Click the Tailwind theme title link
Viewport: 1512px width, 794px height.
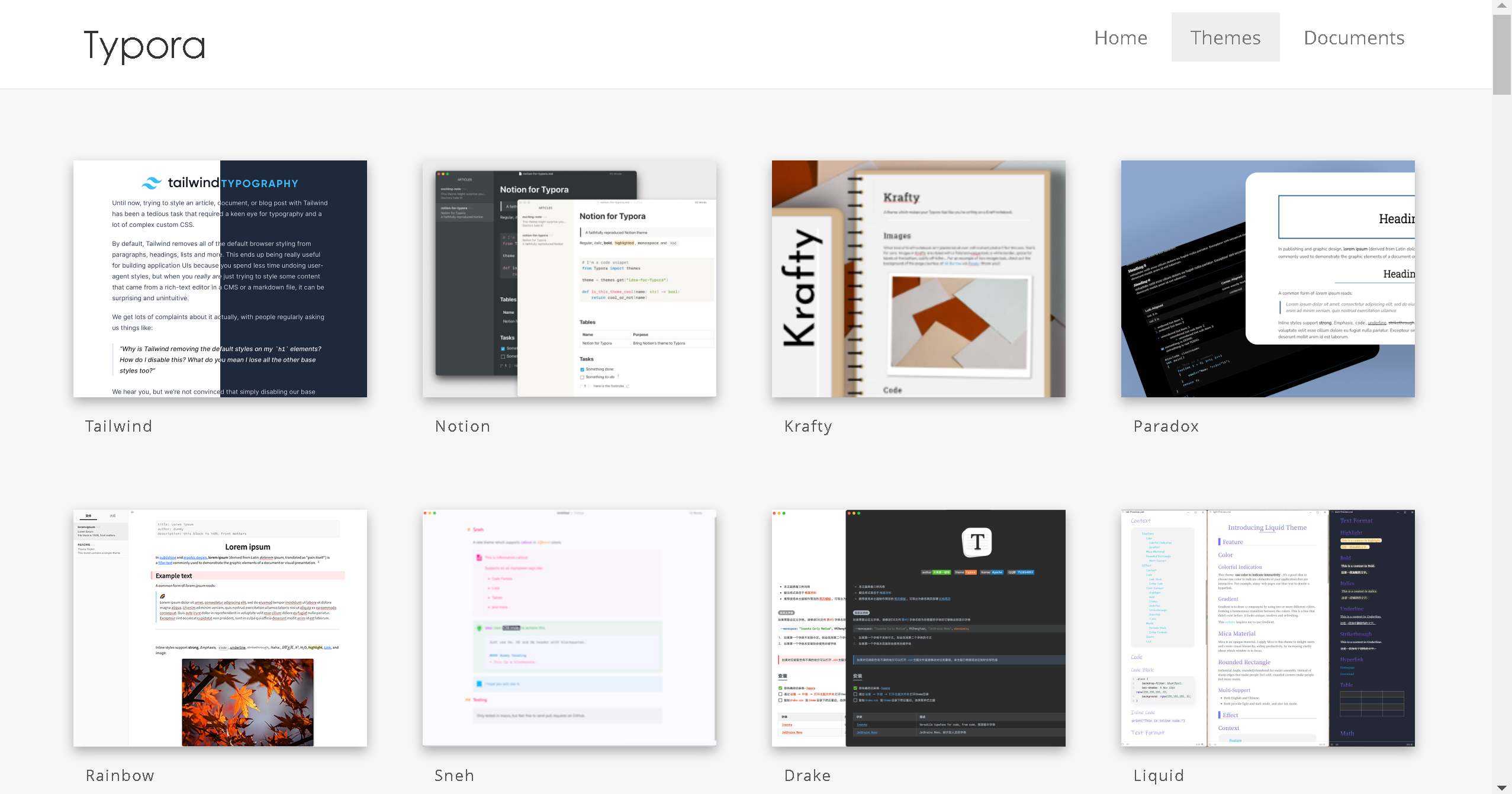tap(118, 426)
